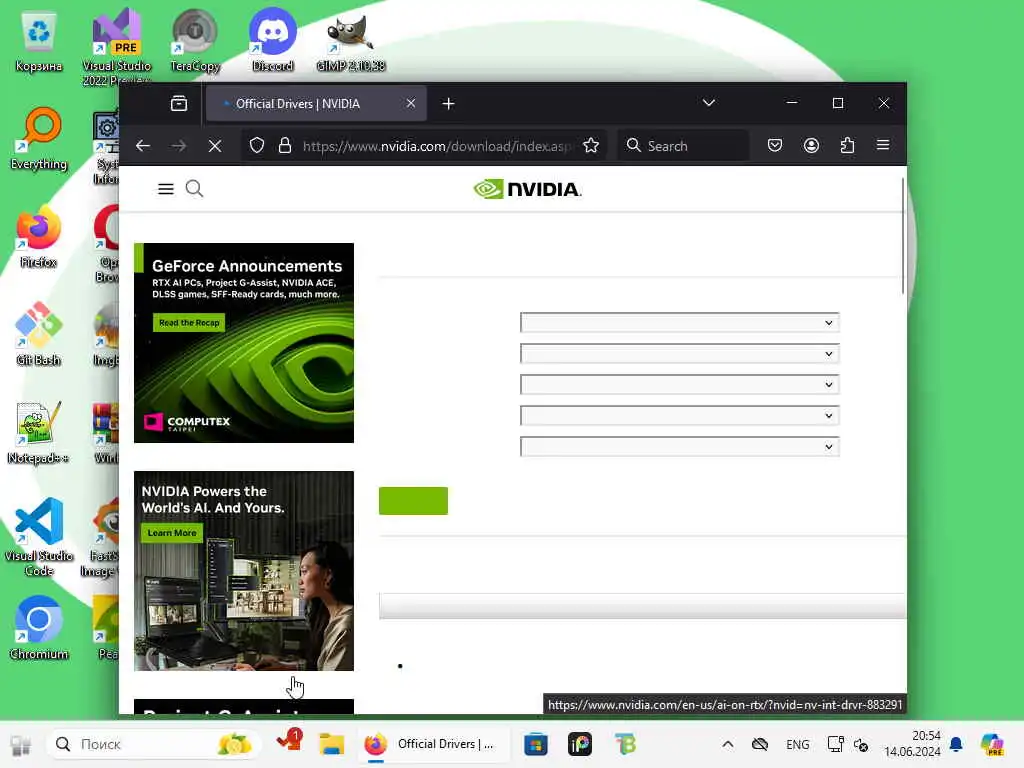Open Save to Pocket button

point(775,145)
